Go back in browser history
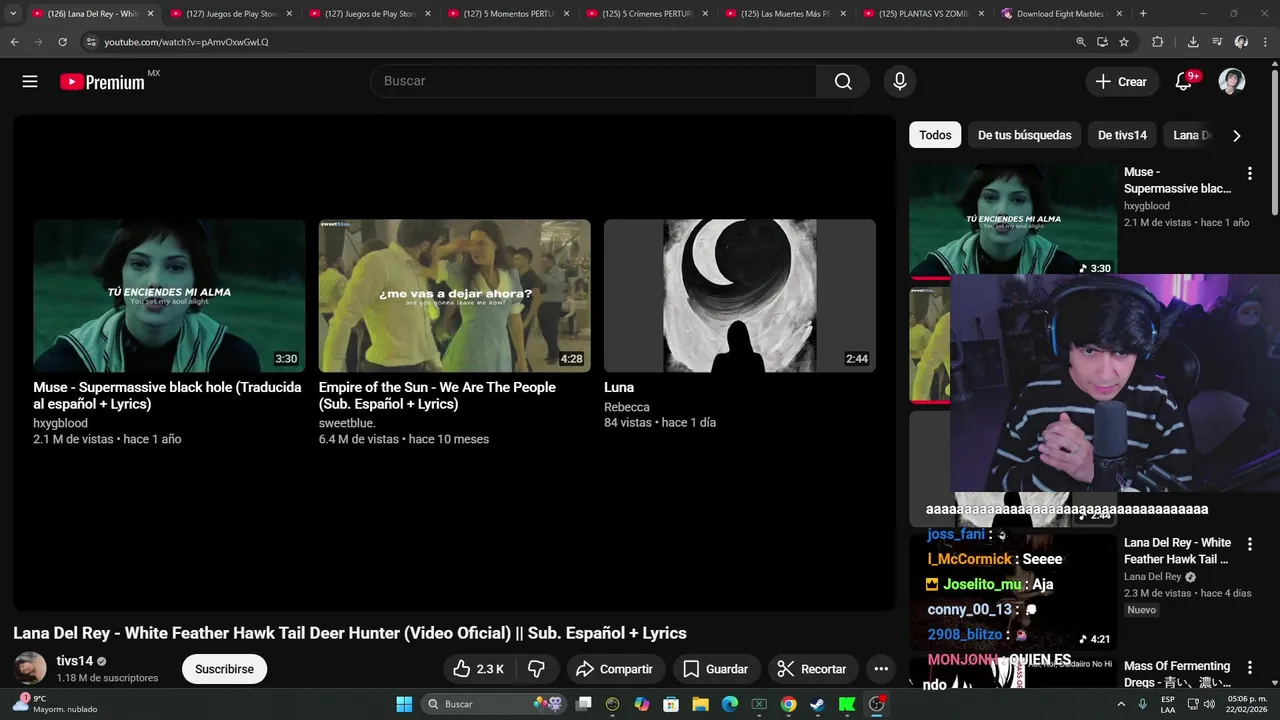 click(x=14, y=42)
